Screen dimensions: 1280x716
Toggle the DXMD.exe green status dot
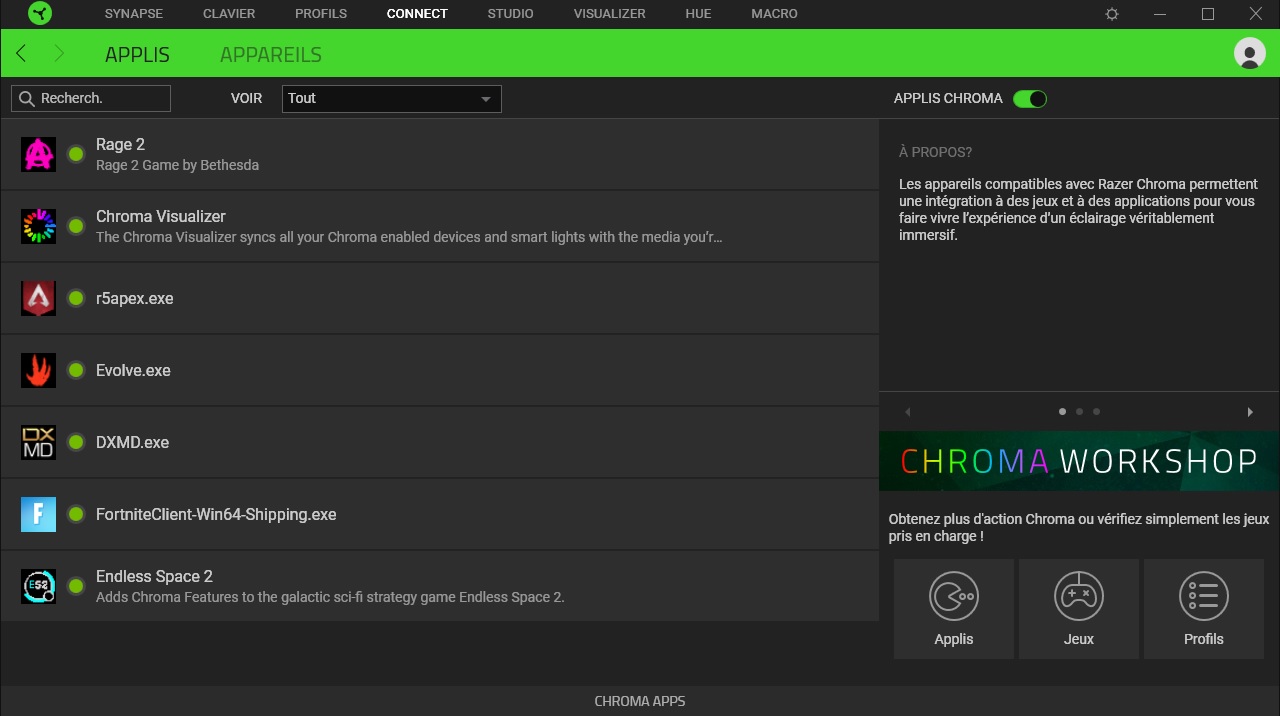point(75,442)
